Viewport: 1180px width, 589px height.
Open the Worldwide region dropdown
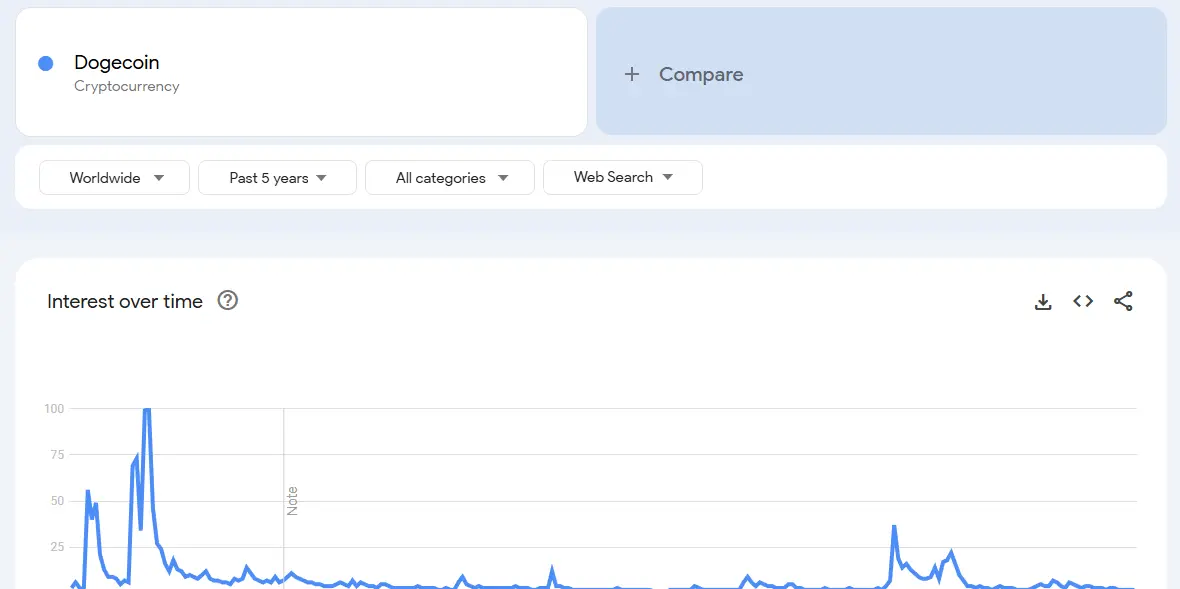click(x=113, y=177)
